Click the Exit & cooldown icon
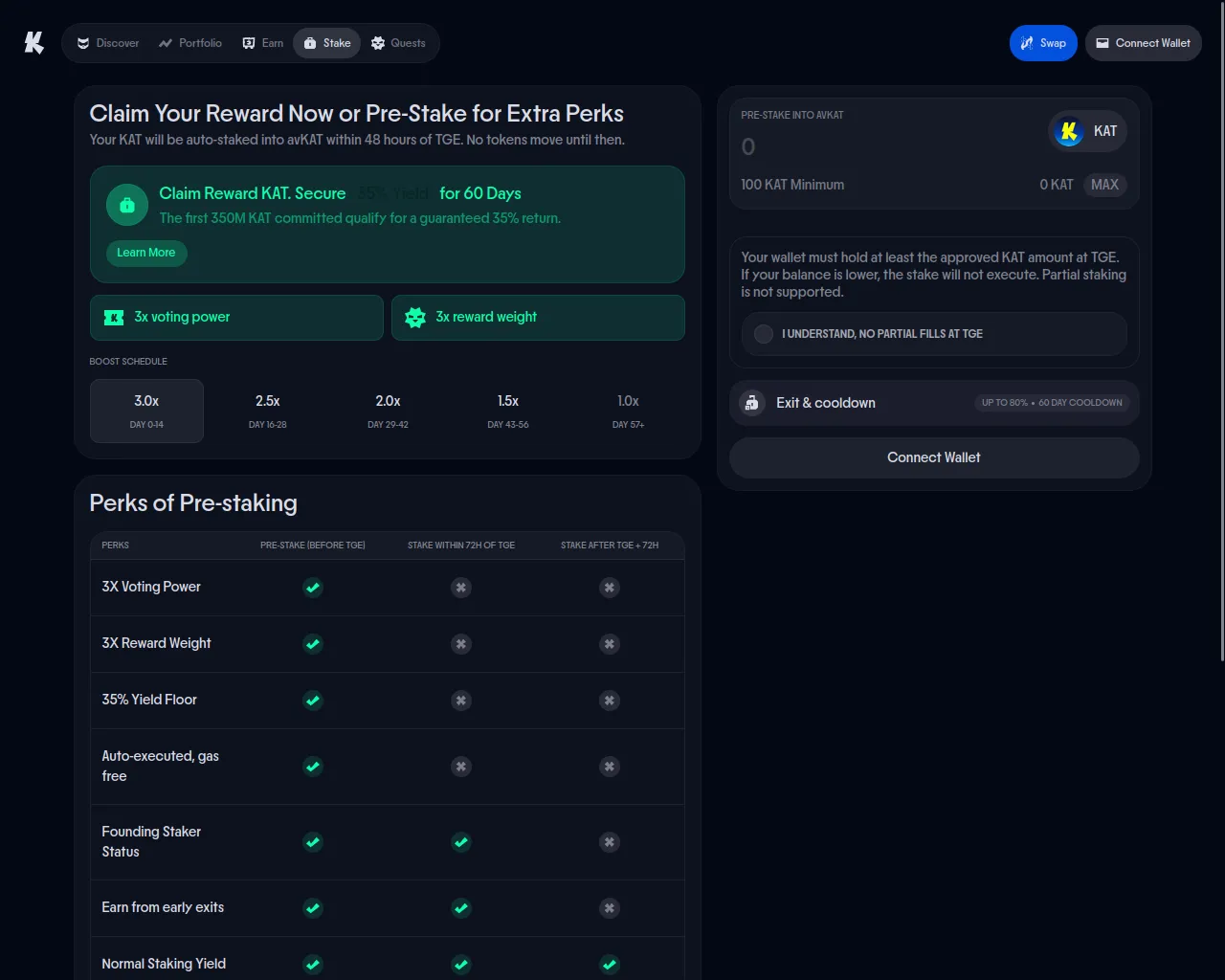The height and width of the screenshot is (980, 1225). coord(752,403)
